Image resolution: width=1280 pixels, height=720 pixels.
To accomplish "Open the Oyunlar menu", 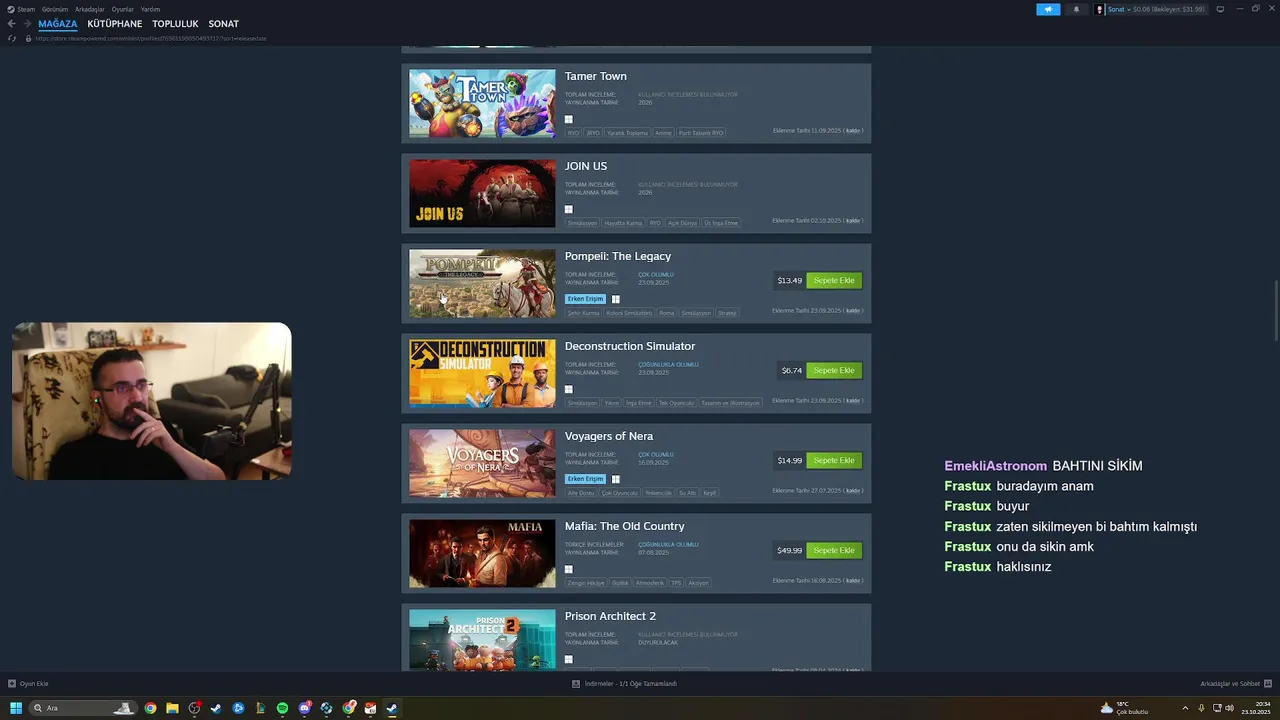I will pyautogui.click(x=123, y=9).
